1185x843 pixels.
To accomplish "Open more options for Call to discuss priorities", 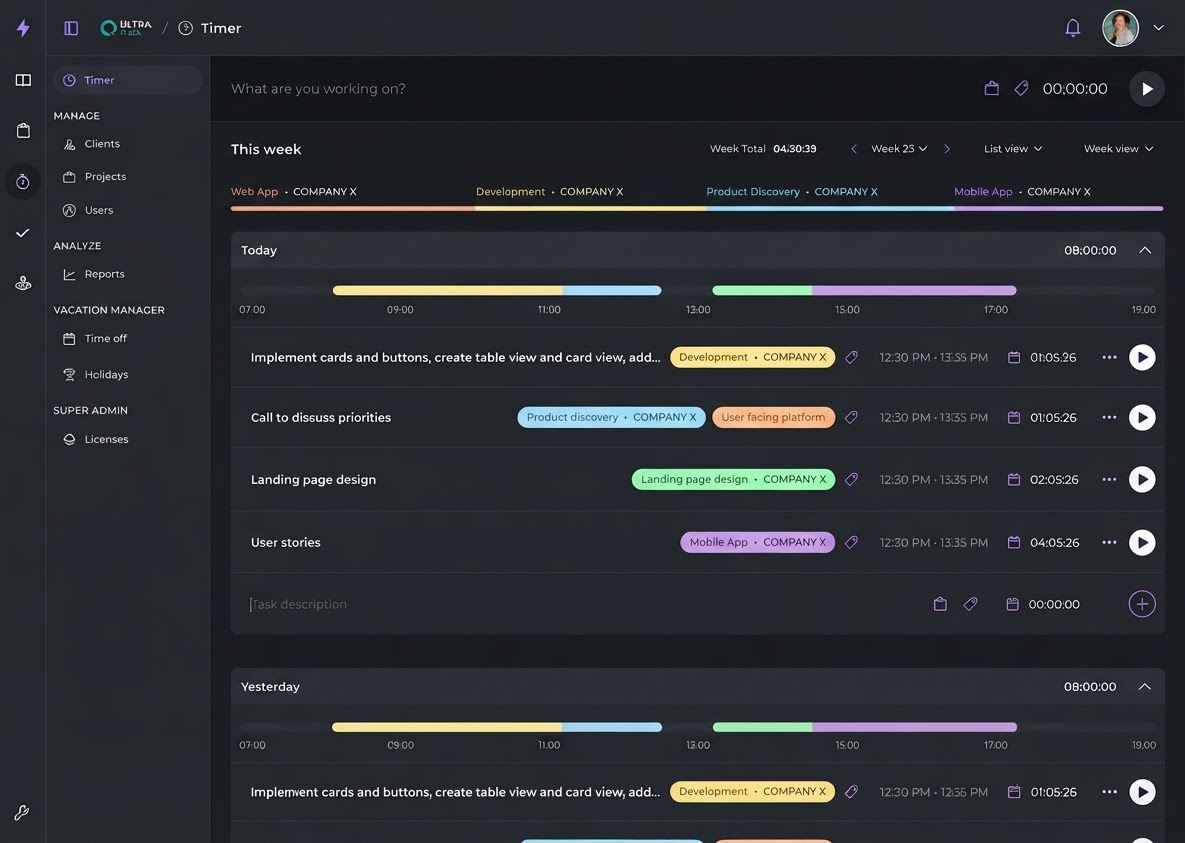I will (1109, 417).
